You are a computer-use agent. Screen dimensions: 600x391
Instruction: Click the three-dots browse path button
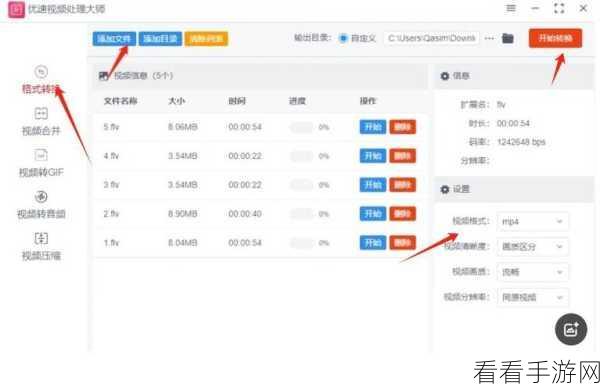[x=489, y=38]
